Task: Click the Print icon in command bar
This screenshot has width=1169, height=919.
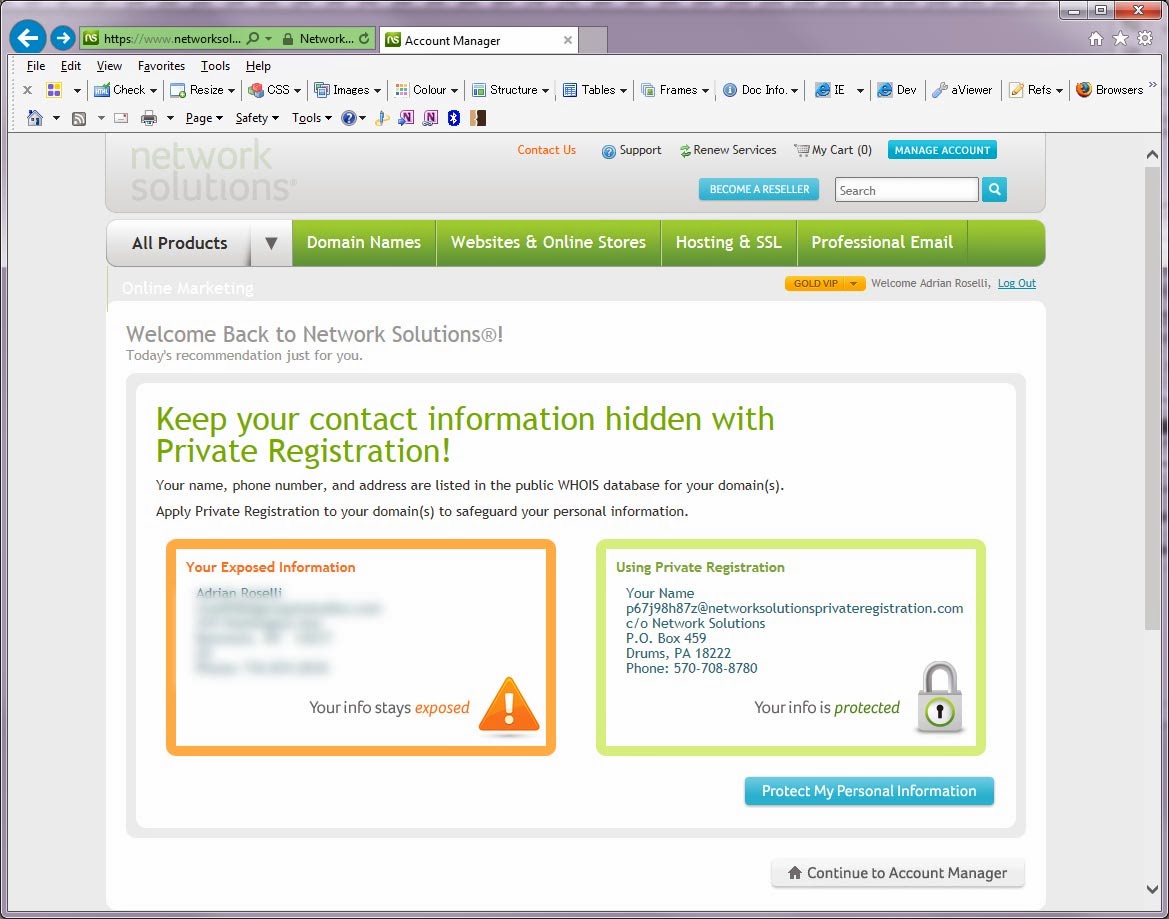Action: tap(149, 118)
